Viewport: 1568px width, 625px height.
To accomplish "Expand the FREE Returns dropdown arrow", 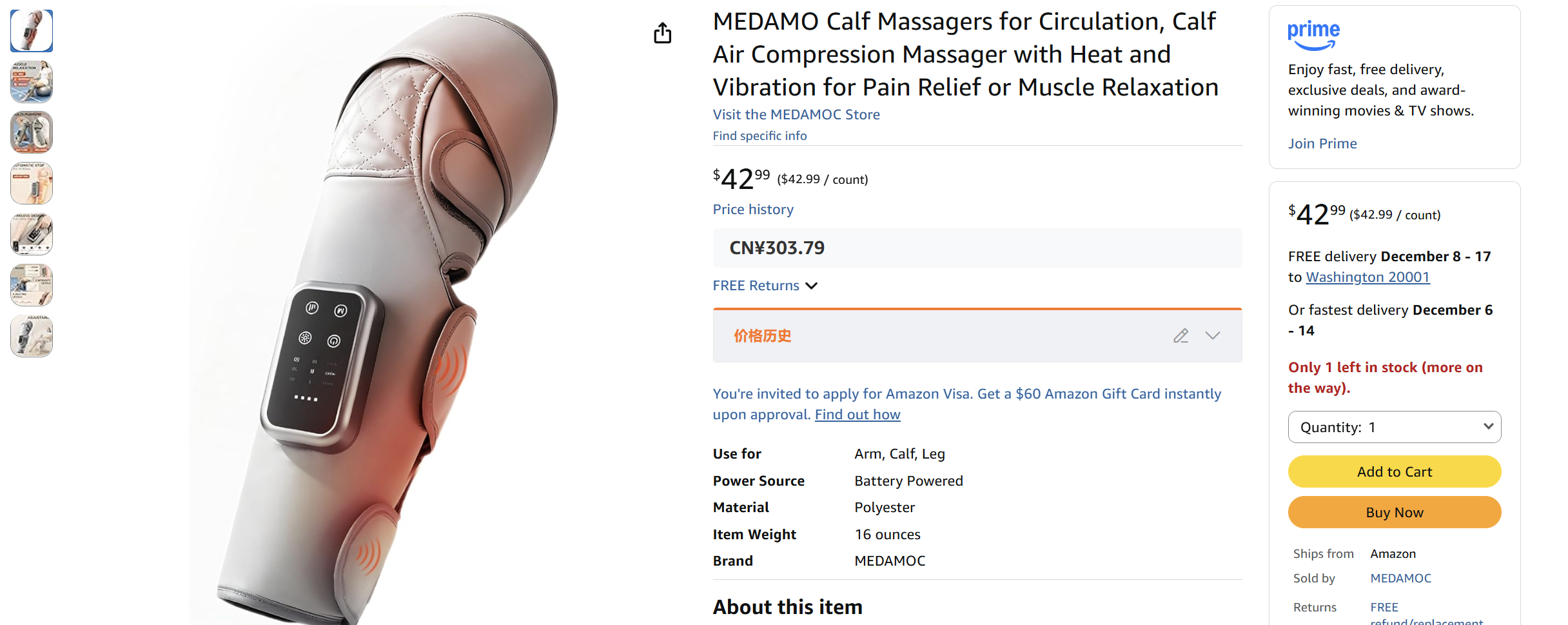I will pos(812,286).
